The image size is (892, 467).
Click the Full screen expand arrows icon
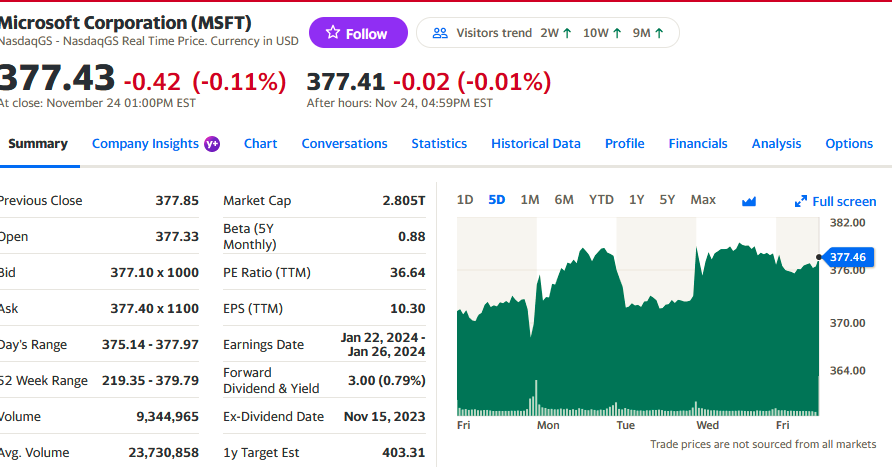[800, 201]
